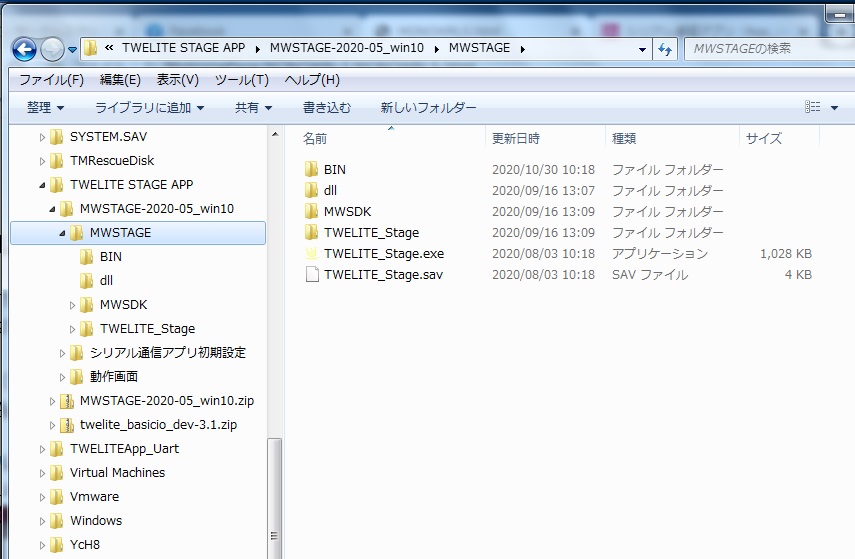Image resolution: width=855 pixels, height=559 pixels.
Task: Click the シリアル通信アプリ初期設定 folder icon
Action: [x=76, y=353]
